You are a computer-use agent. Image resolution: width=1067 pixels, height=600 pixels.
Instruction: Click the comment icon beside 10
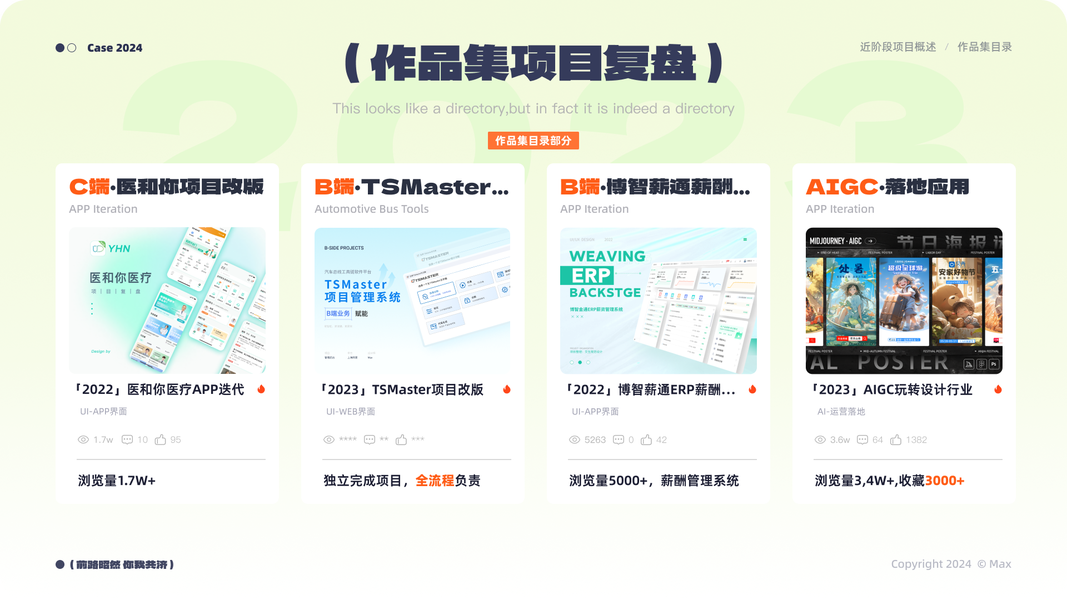coord(127,440)
